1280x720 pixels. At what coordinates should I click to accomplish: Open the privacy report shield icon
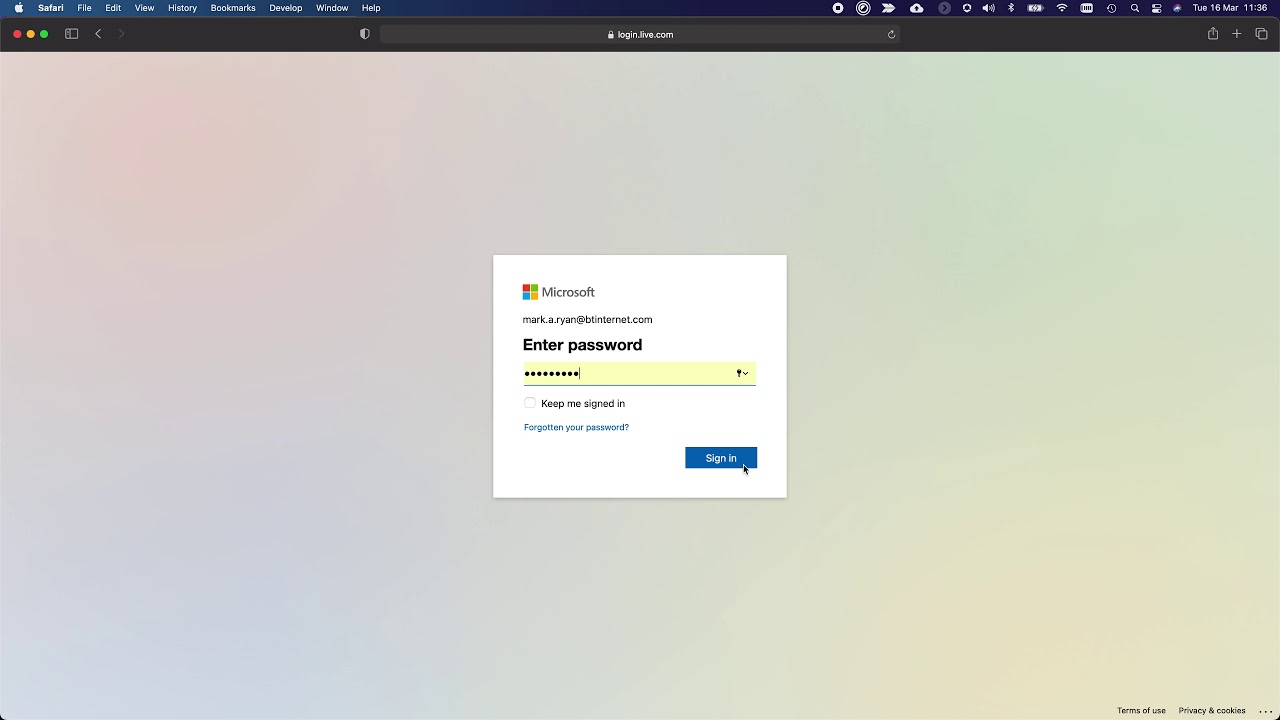365,34
